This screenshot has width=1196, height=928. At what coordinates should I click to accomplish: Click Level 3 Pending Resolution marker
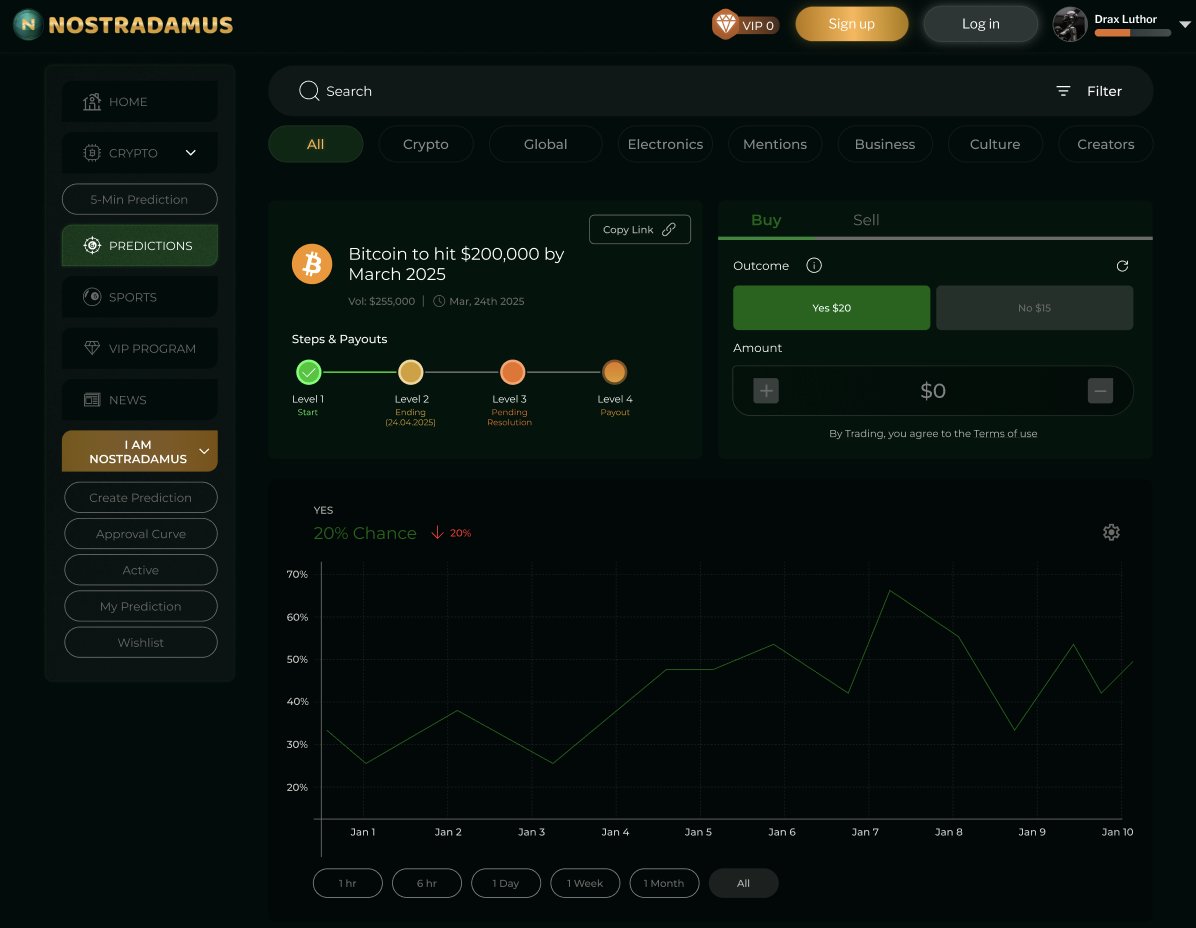pyautogui.click(x=513, y=372)
